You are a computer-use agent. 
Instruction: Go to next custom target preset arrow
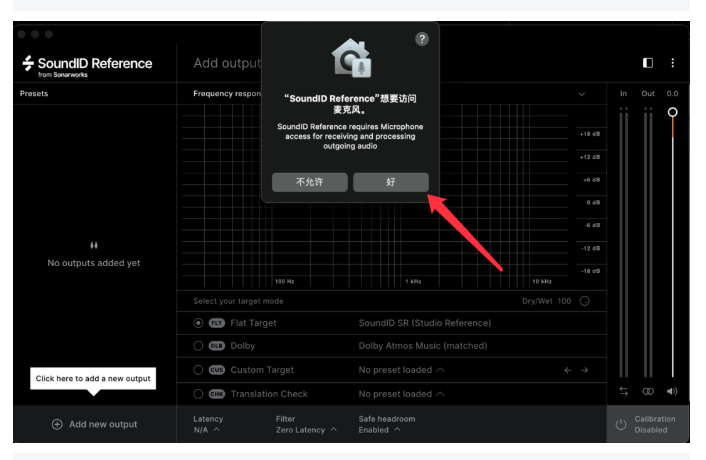click(x=586, y=370)
